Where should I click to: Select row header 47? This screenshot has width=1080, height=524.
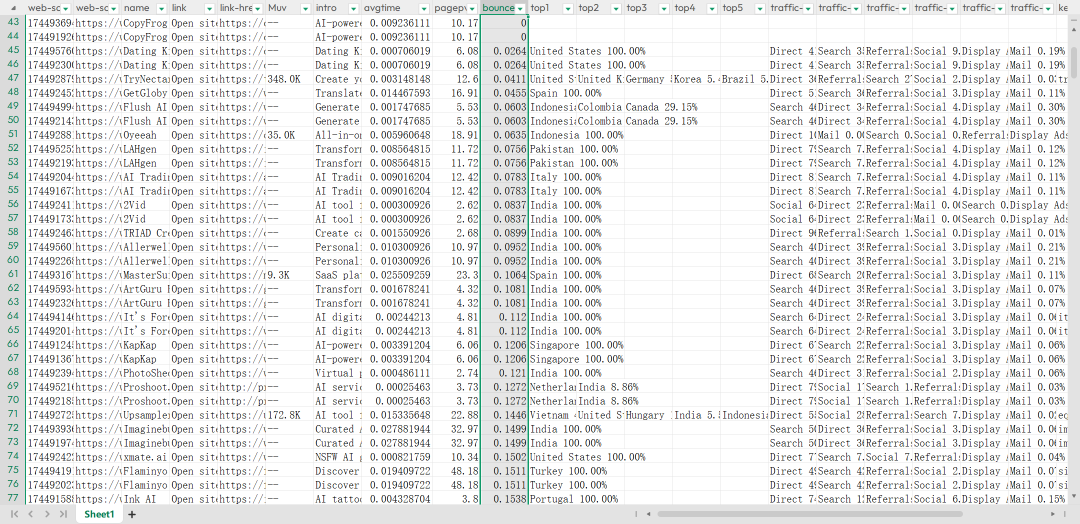click(12, 78)
